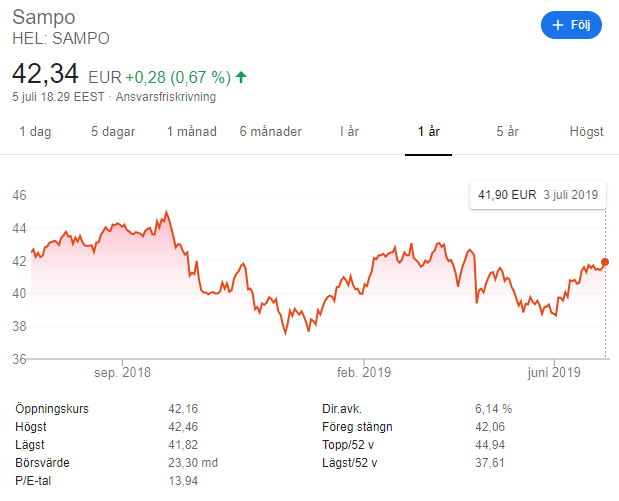Click the blue Följ follow button
The image size is (619, 501).
click(x=571, y=25)
